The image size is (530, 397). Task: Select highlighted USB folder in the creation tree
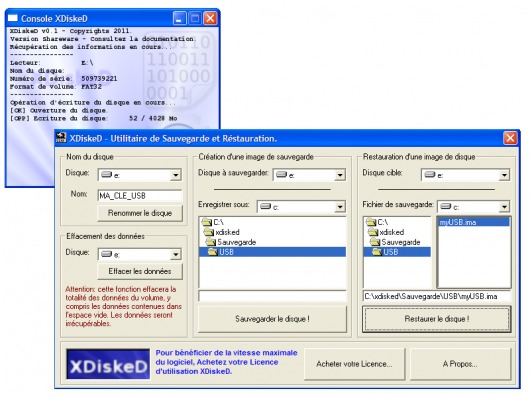(272, 252)
